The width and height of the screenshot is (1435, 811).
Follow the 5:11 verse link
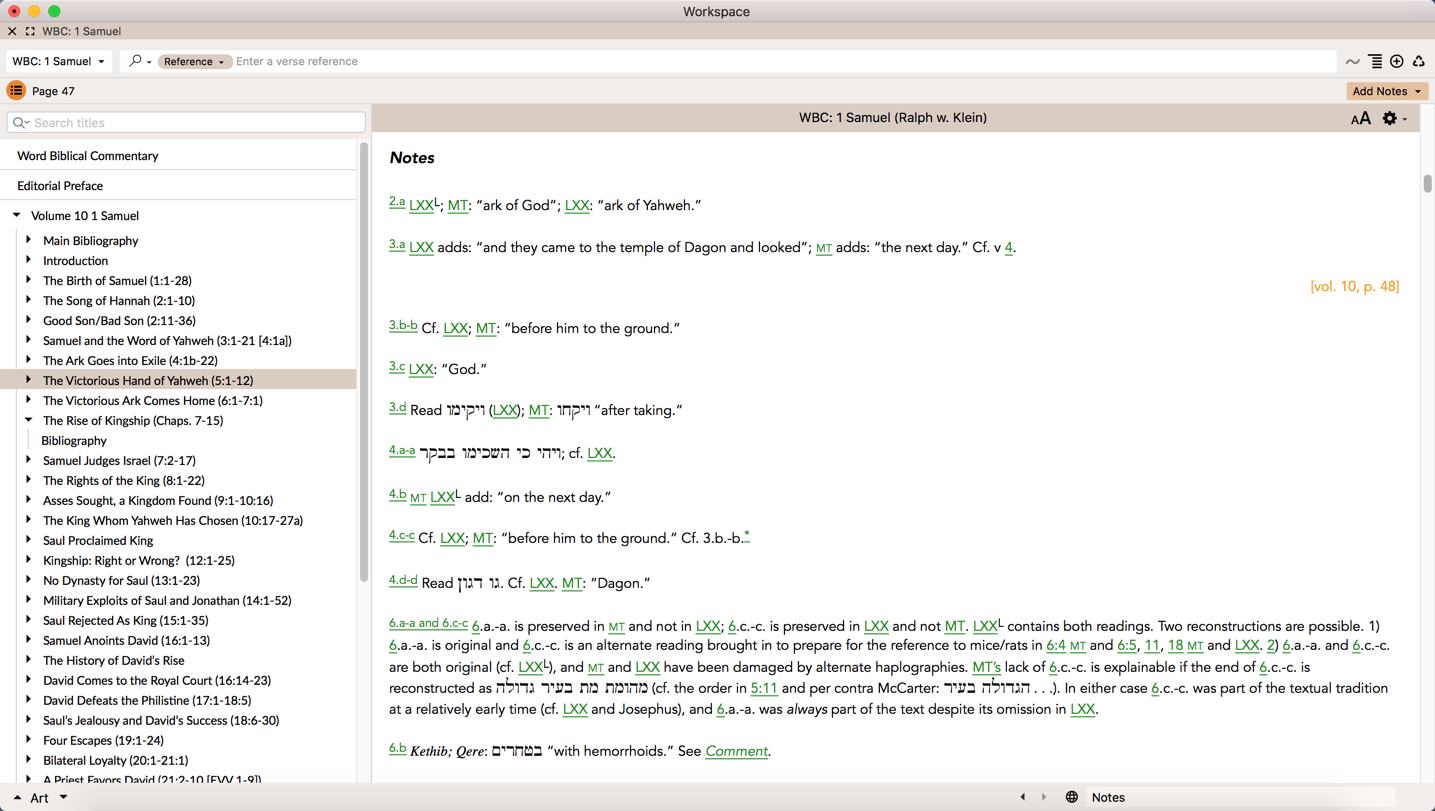pyautogui.click(x=763, y=688)
